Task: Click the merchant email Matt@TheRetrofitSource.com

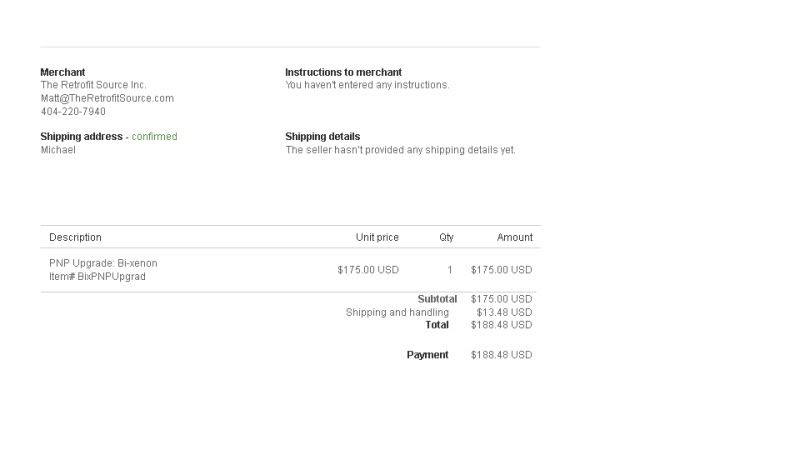Action: click(107, 98)
